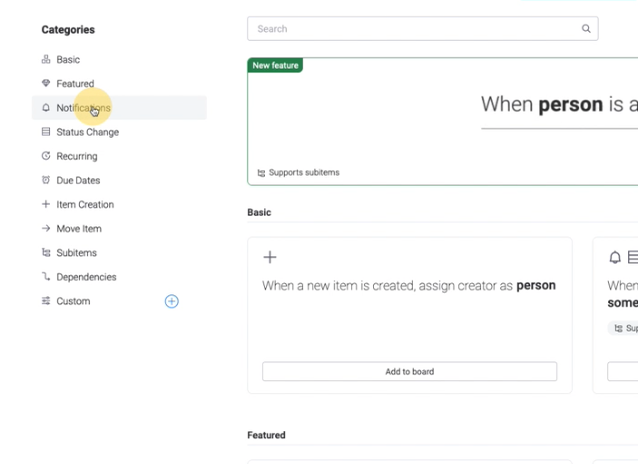Click the Recurring clock icon
The height and width of the screenshot is (464, 638).
[x=46, y=156]
